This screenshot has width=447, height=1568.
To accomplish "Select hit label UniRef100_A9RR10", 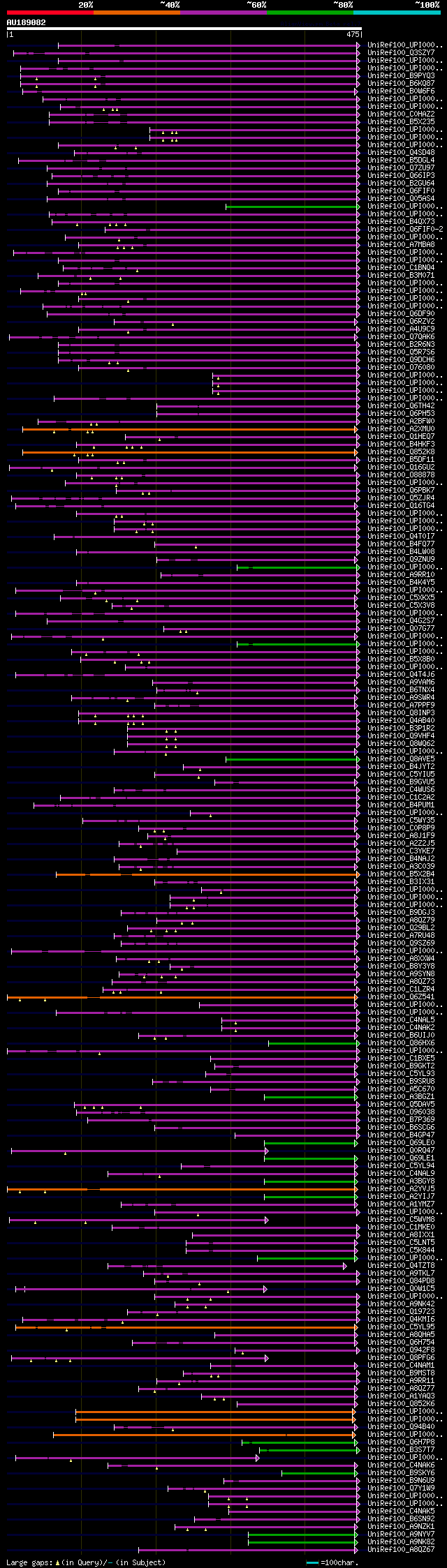I will click(401, 574).
